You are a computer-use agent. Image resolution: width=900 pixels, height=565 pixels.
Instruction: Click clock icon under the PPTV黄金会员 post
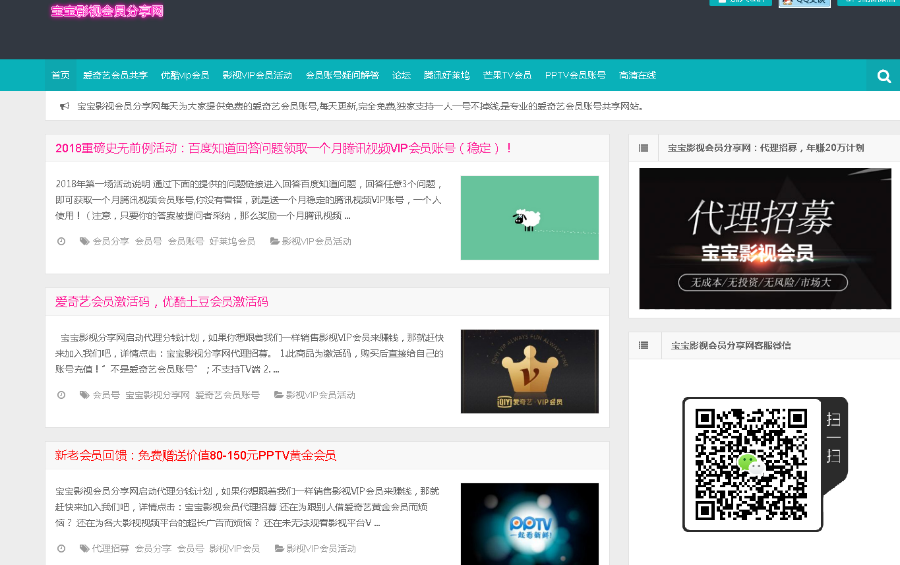pos(61,549)
